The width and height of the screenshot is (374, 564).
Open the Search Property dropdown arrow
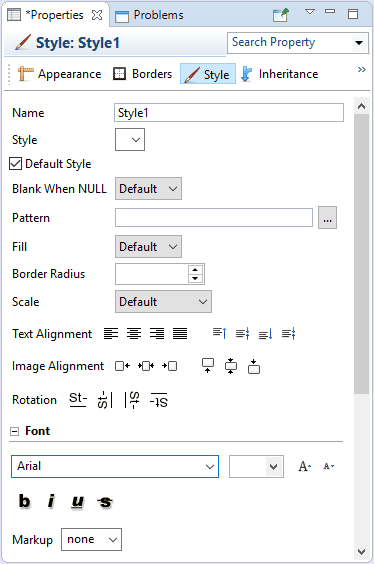[x=359, y=43]
